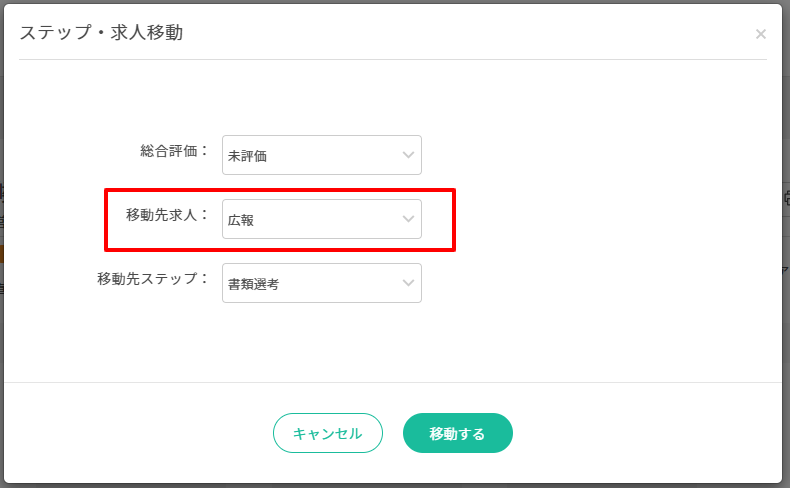Click the 総合評価 field label

point(174,151)
